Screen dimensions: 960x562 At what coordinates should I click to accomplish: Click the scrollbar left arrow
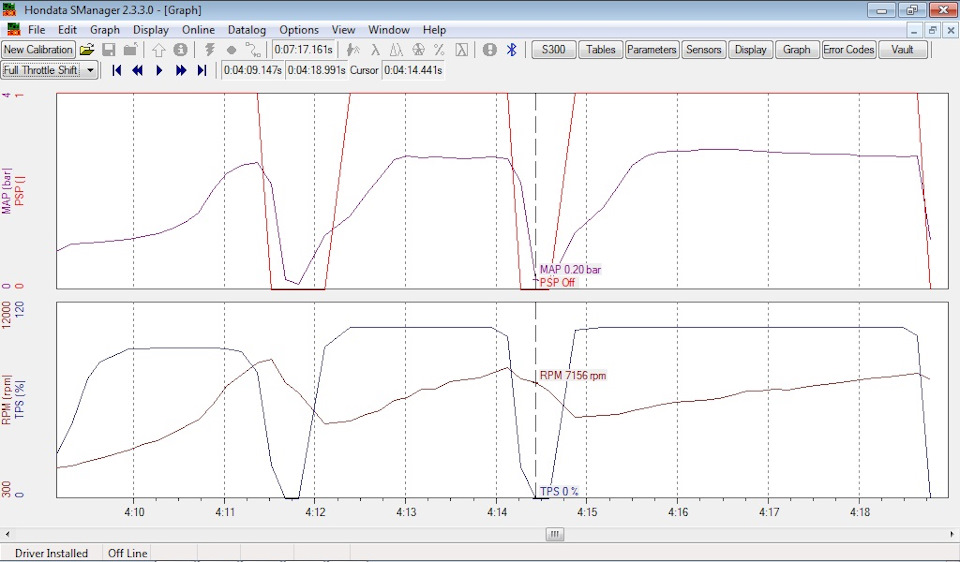(7, 534)
